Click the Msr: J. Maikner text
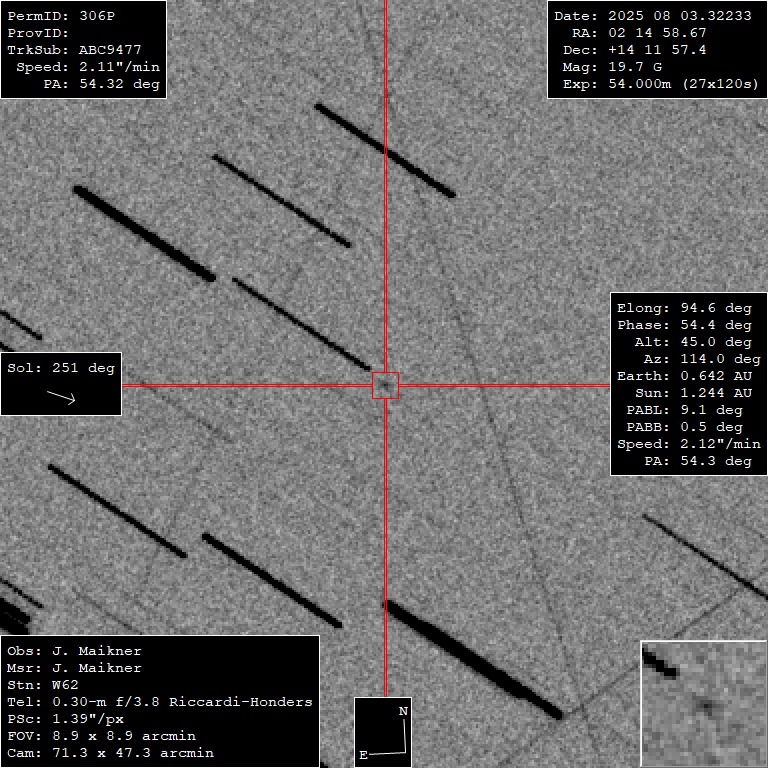Image resolution: width=768 pixels, height=768 pixels. (x=74, y=668)
